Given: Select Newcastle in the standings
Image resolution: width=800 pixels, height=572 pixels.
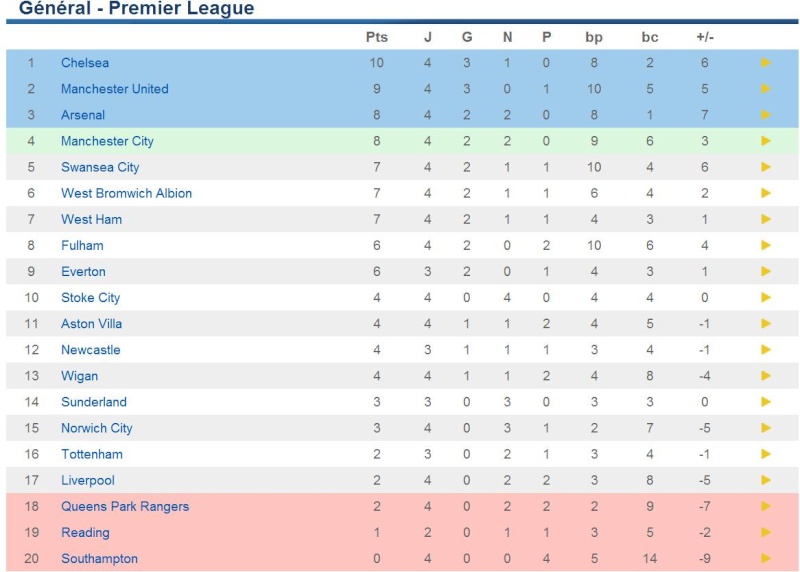Looking at the screenshot, I should pos(91,350).
